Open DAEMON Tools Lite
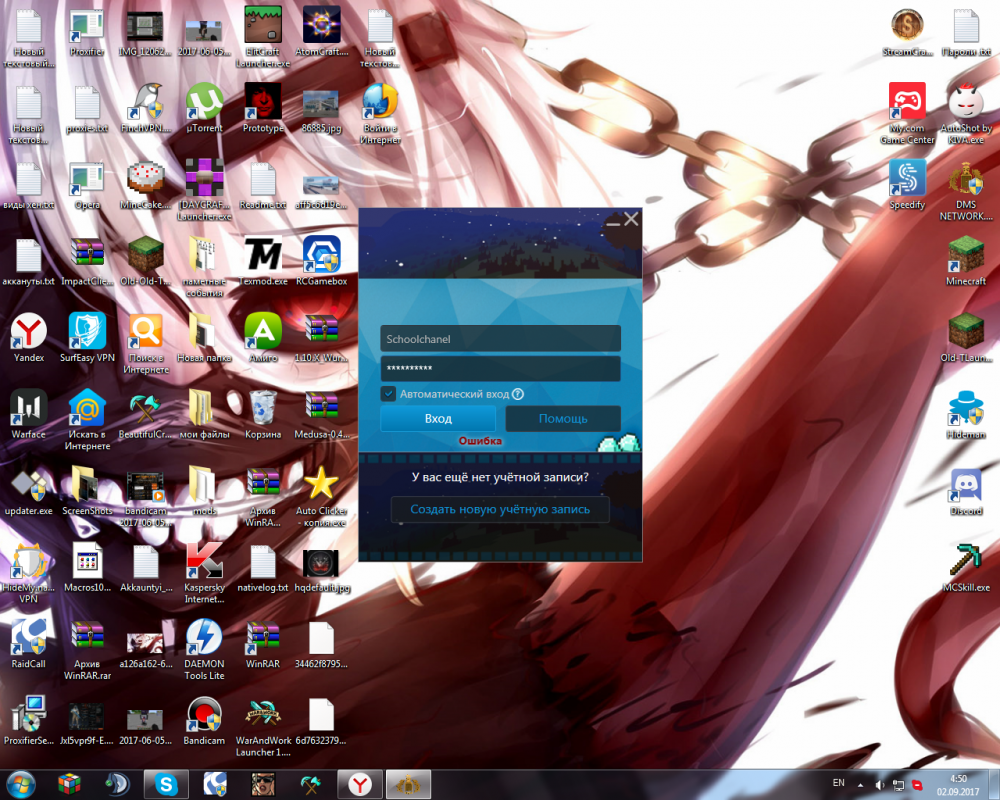Screen dimensions: 1000x800 pos(203,640)
